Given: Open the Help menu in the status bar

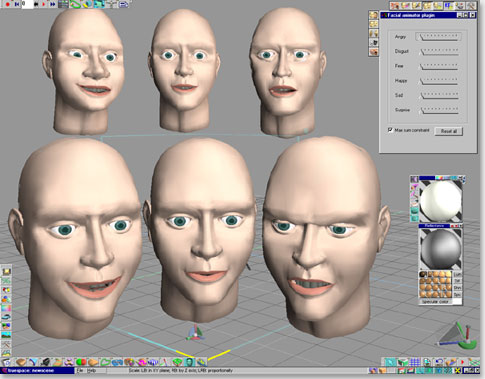Looking at the screenshot, I should pyautogui.click(x=91, y=370).
